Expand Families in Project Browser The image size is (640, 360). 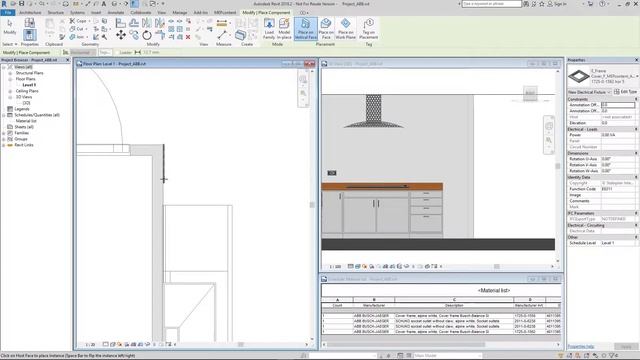(x=4, y=133)
